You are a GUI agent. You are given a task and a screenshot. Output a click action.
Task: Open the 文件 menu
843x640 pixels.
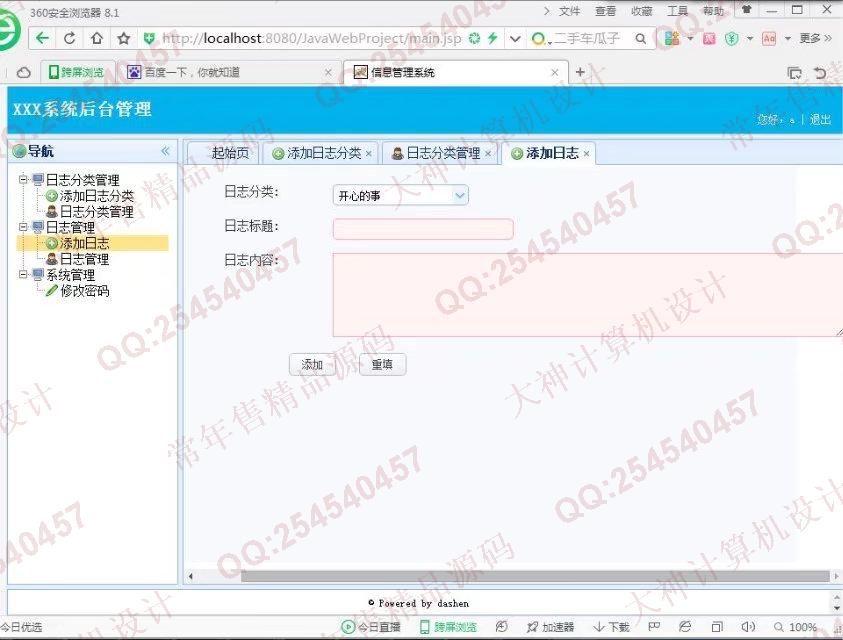[x=569, y=11]
